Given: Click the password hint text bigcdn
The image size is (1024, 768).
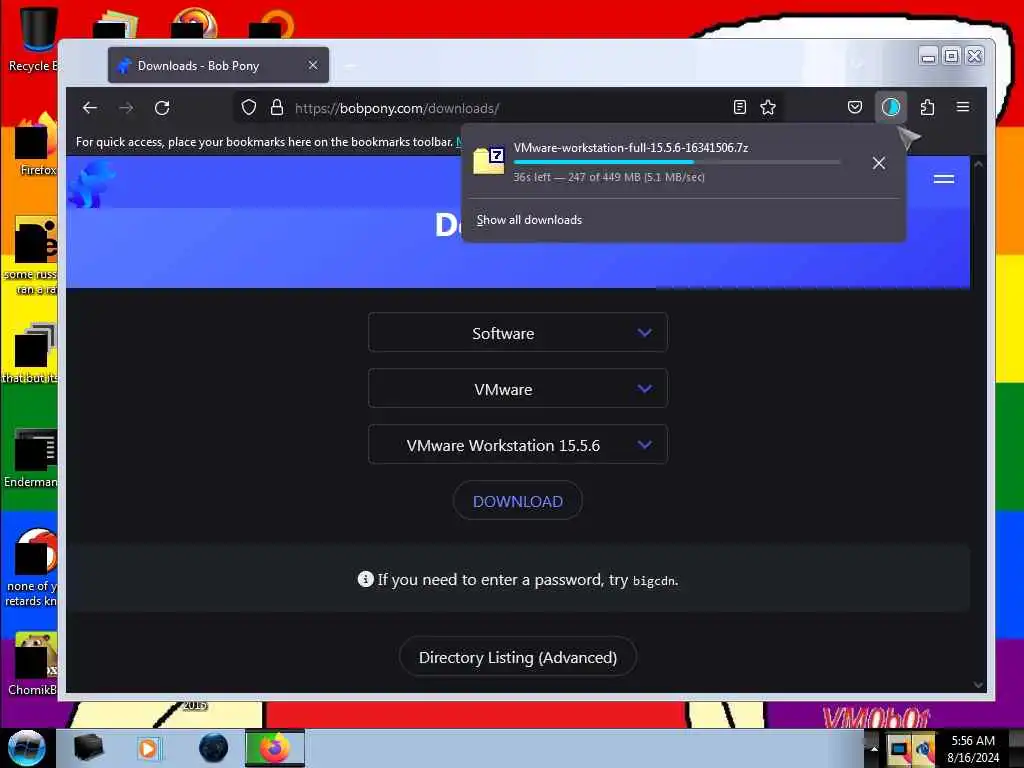Looking at the screenshot, I should click(654, 581).
